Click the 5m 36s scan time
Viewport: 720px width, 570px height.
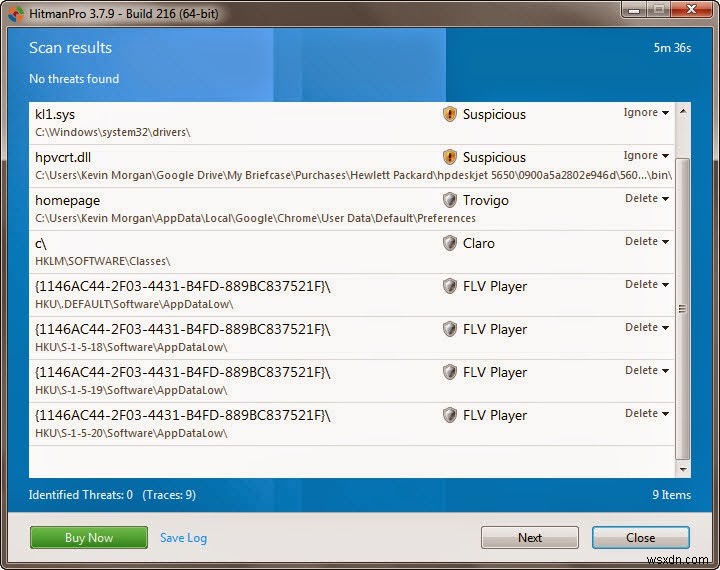click(x=672, y=48)
